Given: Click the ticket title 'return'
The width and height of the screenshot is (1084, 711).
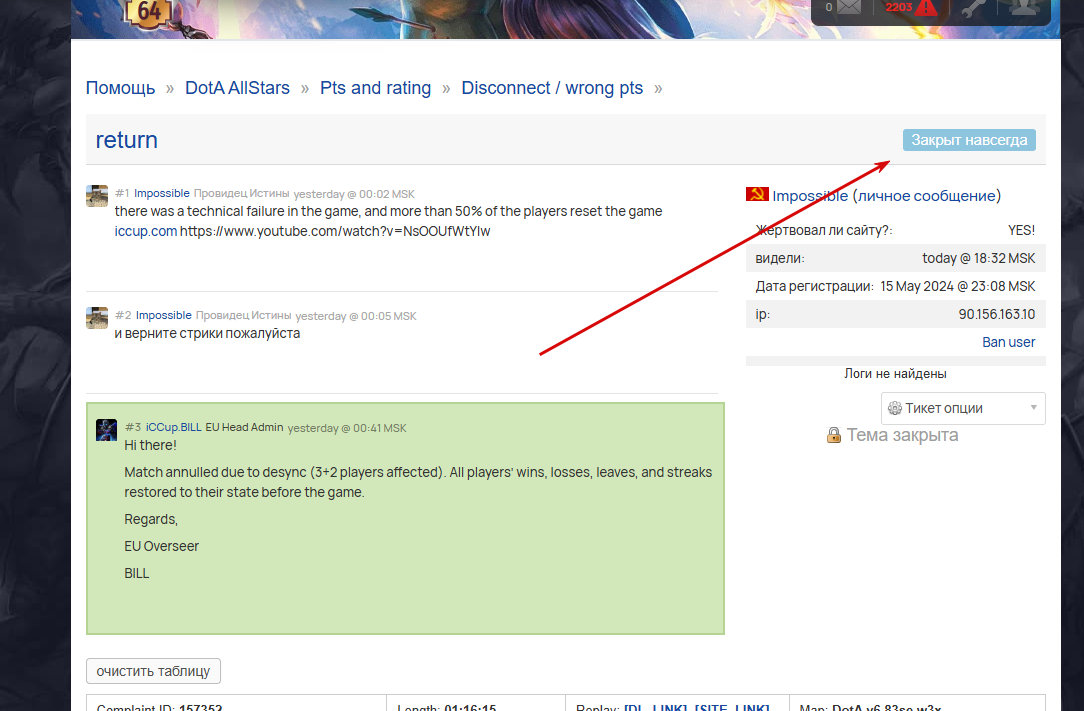Looking at the screenshot, I should 127,140.
